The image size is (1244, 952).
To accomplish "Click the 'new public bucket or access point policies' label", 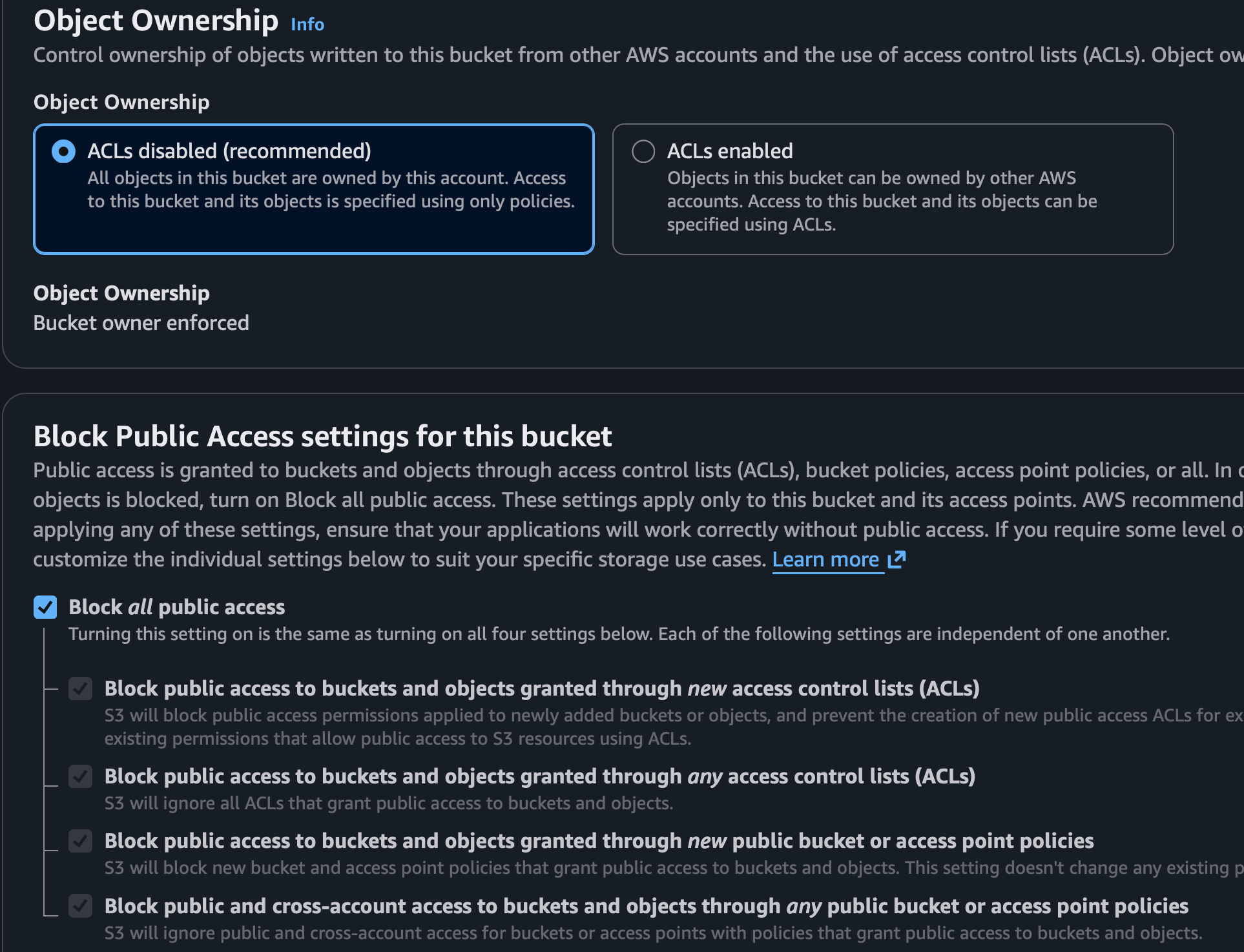I will click(x=599, y=841).
